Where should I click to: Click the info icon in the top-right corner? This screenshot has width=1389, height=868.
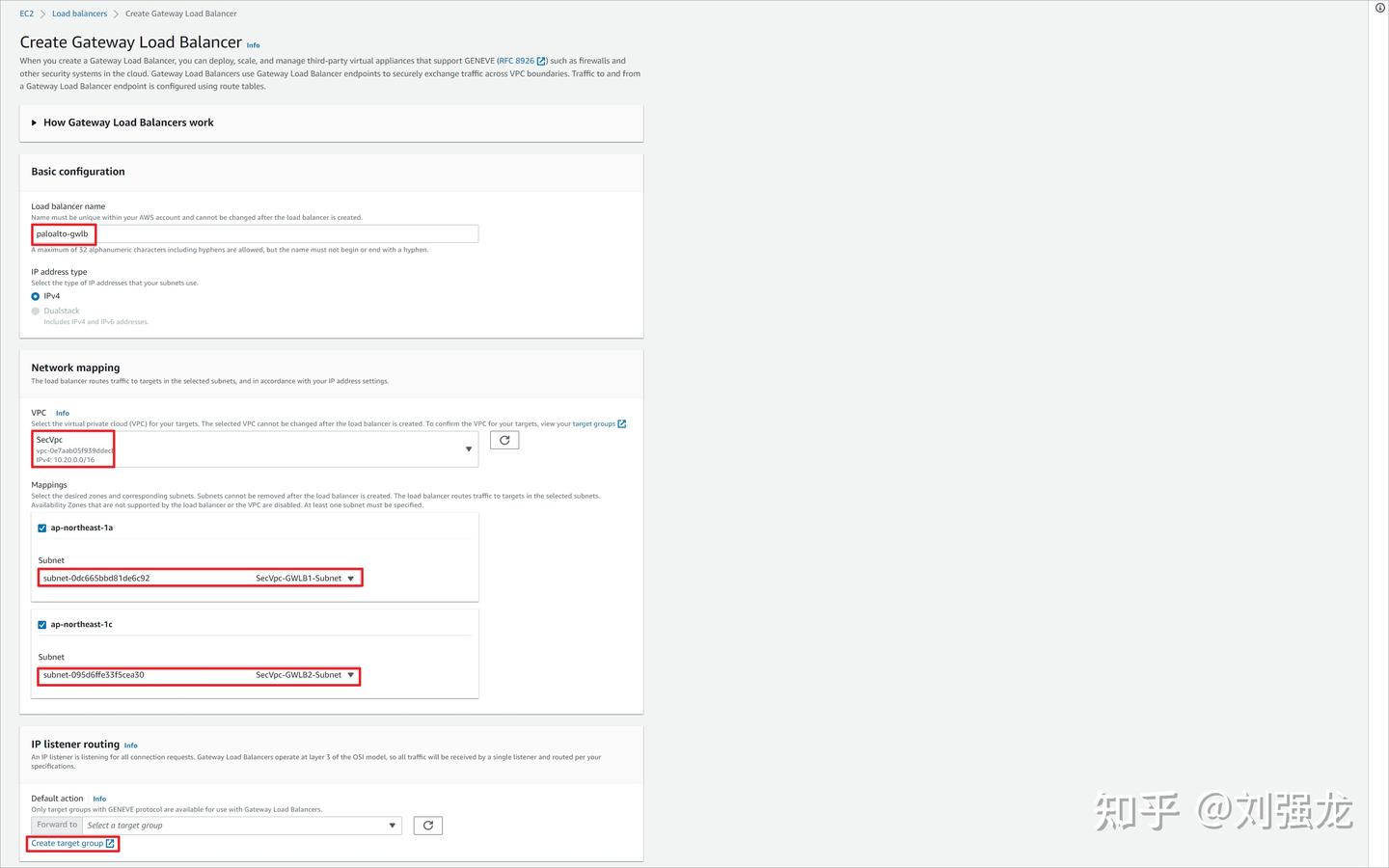click(1379, 8)
